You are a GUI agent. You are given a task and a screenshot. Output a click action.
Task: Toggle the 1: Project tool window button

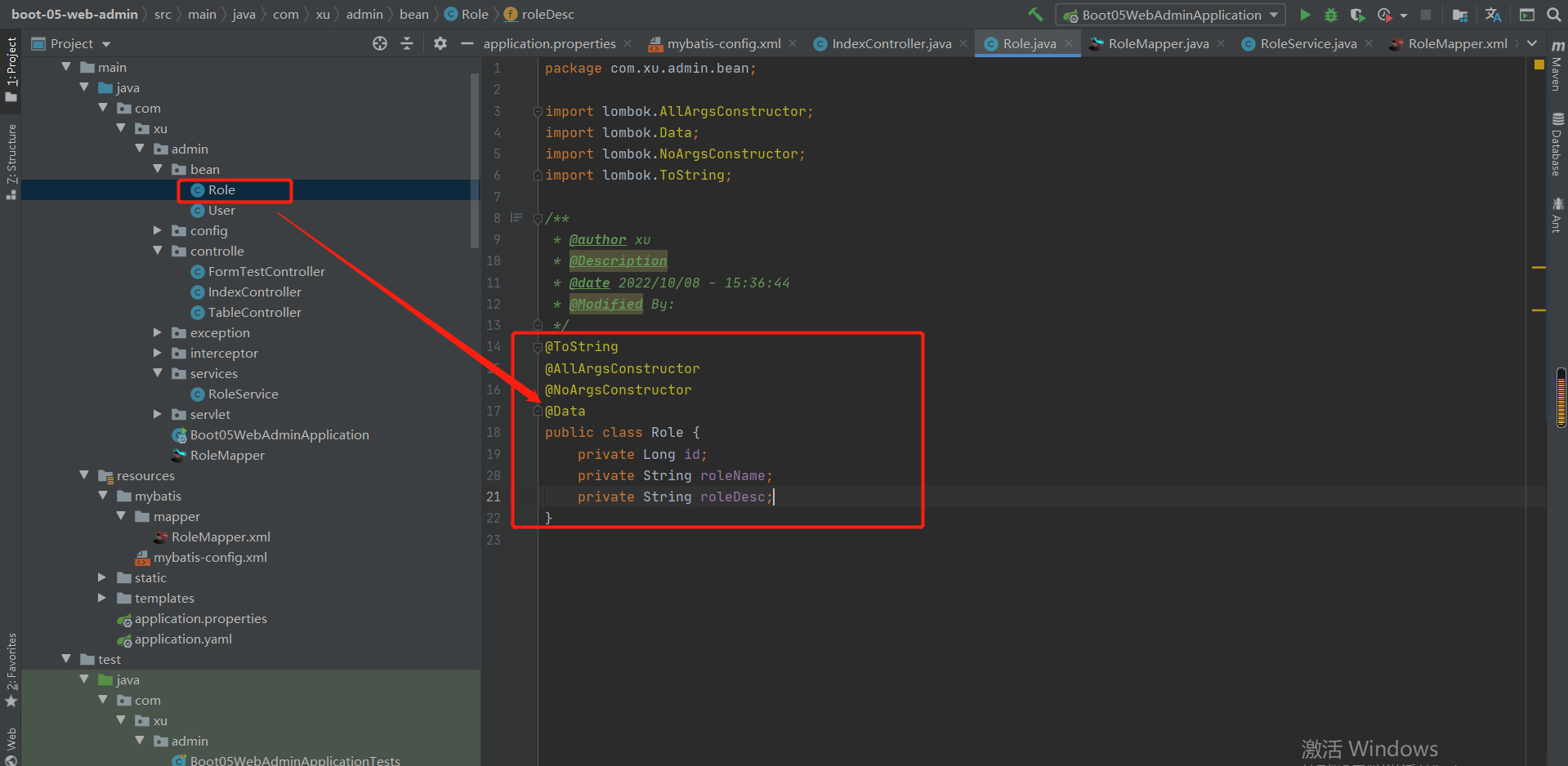pyautogui.click(x=11, y=70)
